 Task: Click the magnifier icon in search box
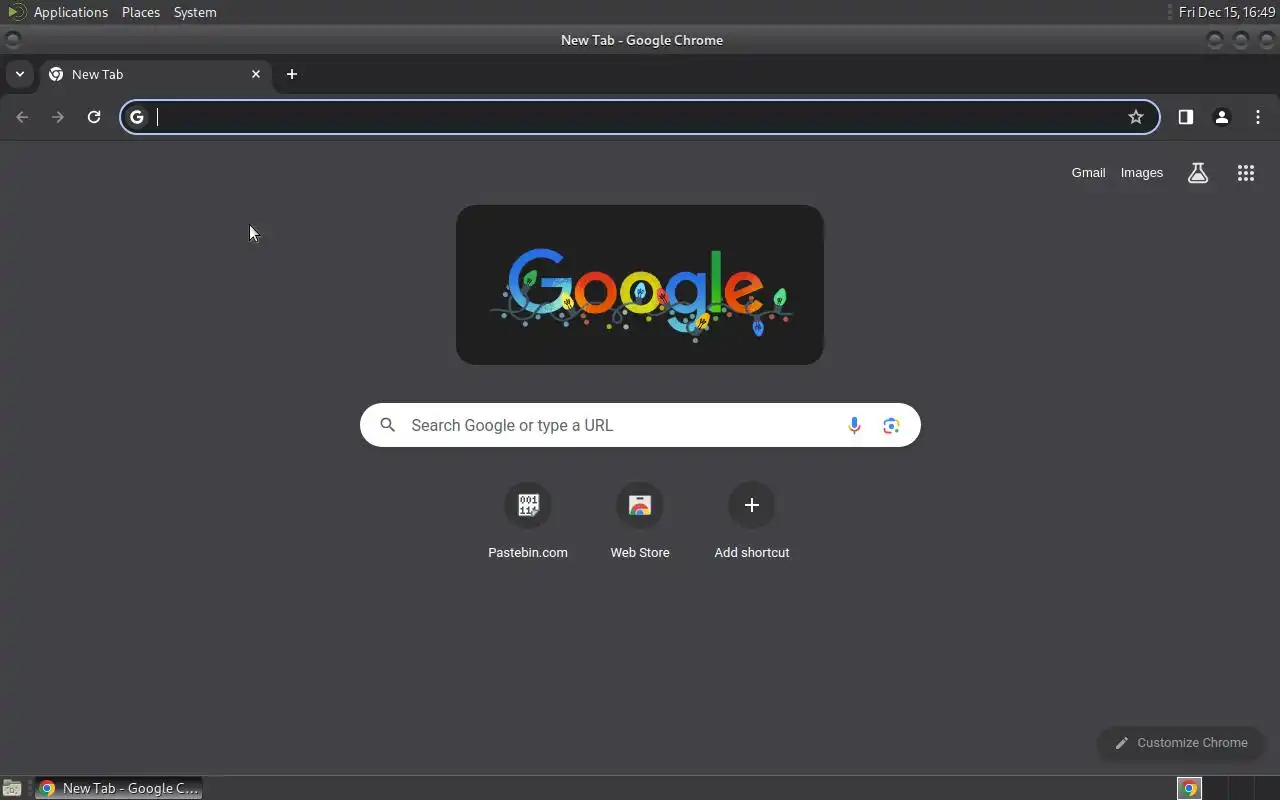(388, 425)
